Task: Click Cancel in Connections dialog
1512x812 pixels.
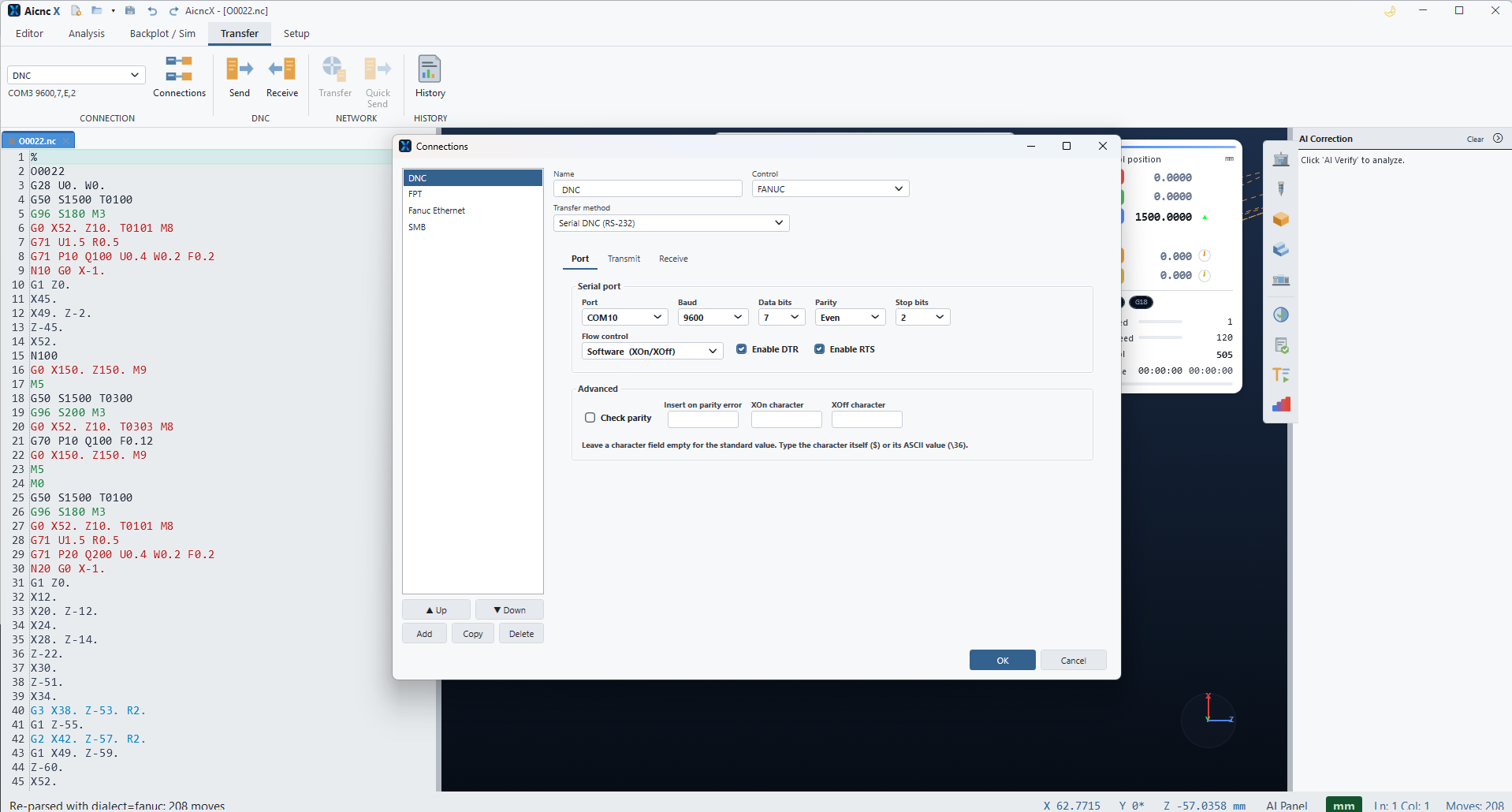Action: tap(1073, 660)
